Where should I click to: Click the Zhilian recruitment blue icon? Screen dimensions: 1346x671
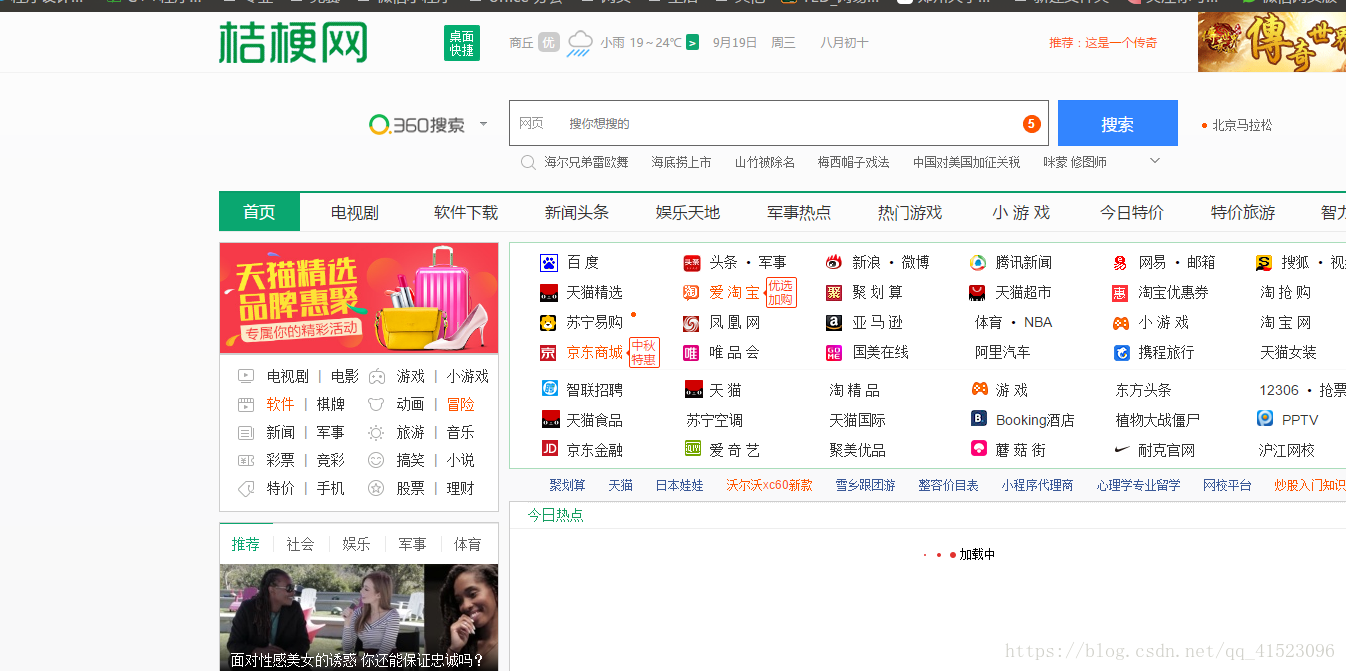(550, 388)
